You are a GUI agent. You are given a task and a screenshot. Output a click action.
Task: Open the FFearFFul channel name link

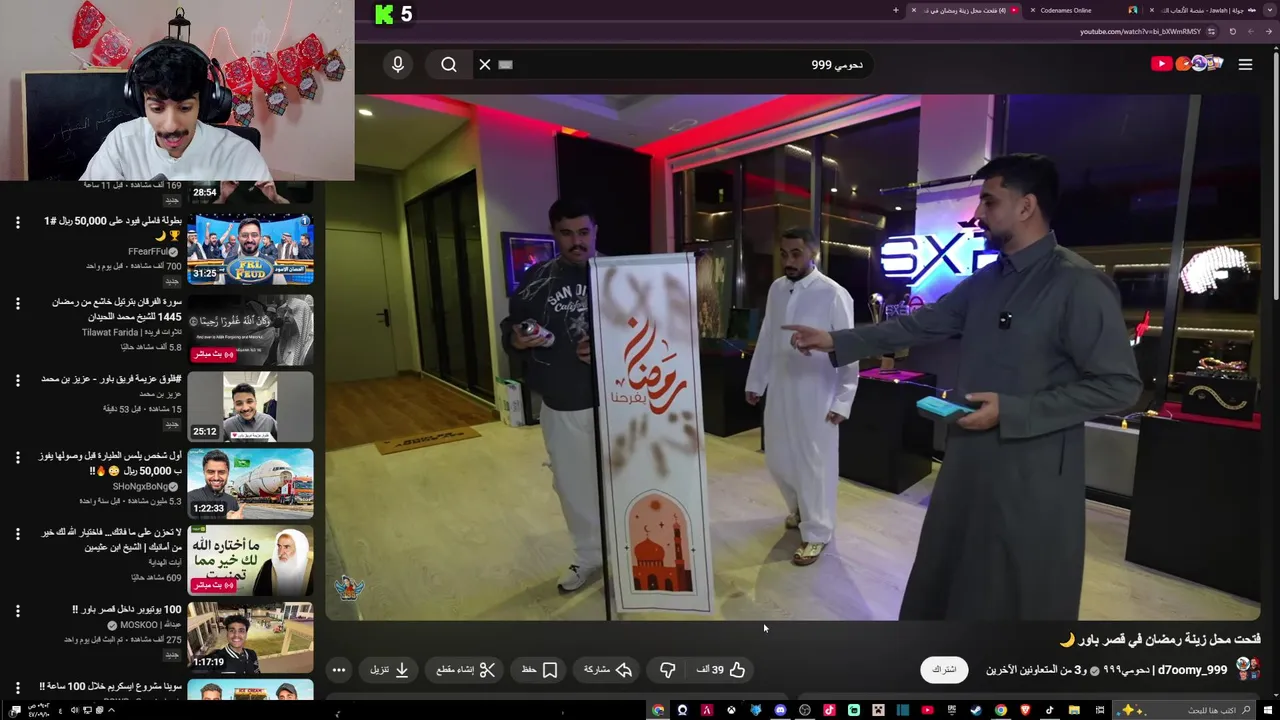(x=148, y=252)
